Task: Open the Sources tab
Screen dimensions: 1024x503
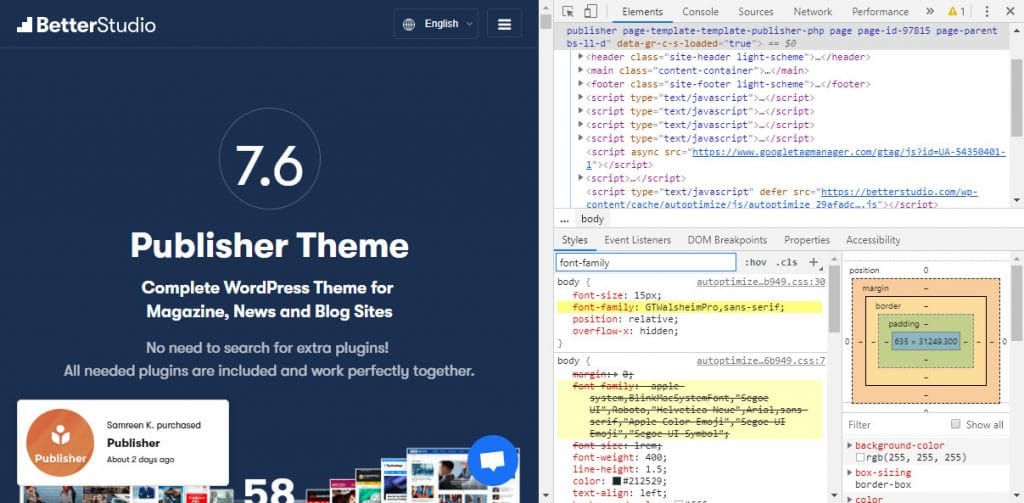Action: coord(756,11)
